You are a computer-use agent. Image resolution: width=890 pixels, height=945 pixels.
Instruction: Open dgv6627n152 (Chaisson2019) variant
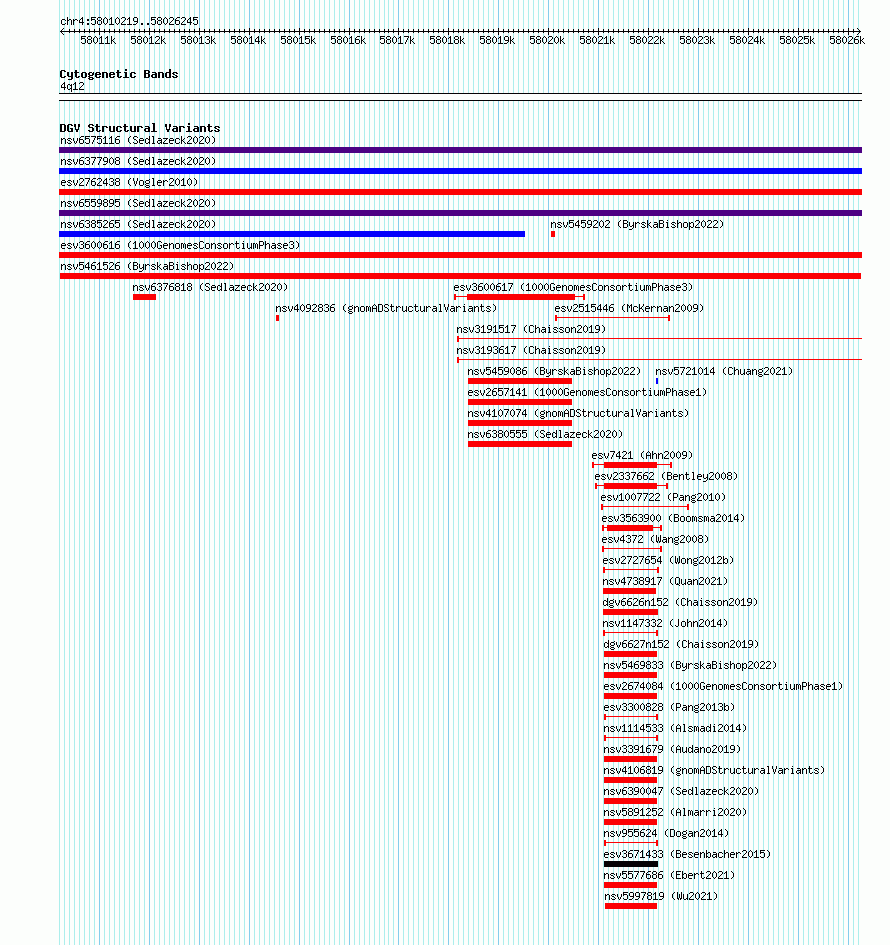(x=682, y=645)
